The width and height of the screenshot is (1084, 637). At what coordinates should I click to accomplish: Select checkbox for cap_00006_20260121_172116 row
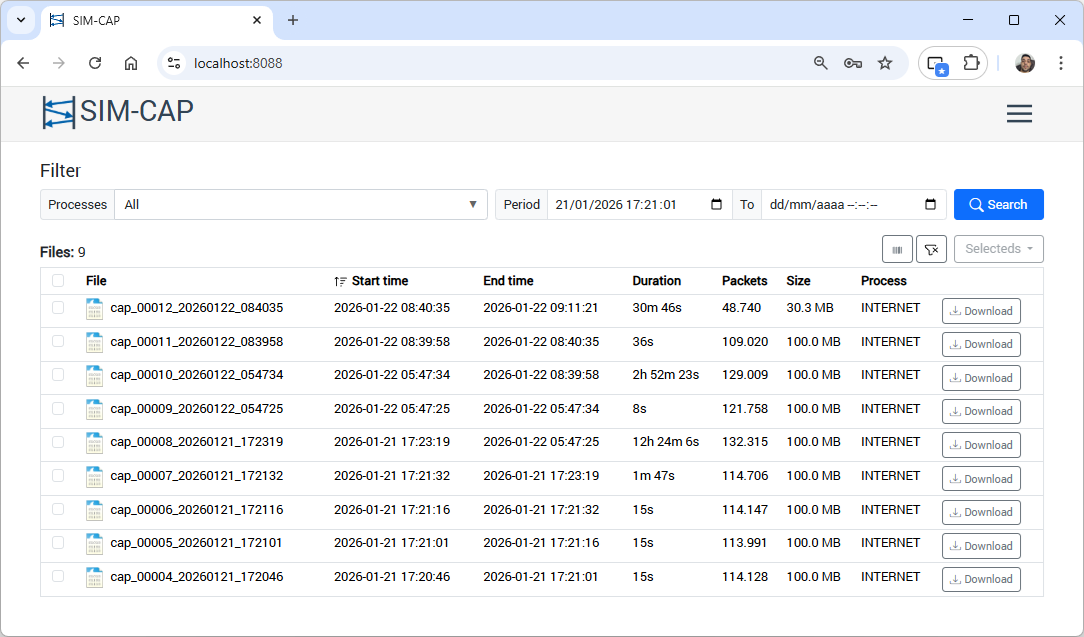[x=58, y=509]
